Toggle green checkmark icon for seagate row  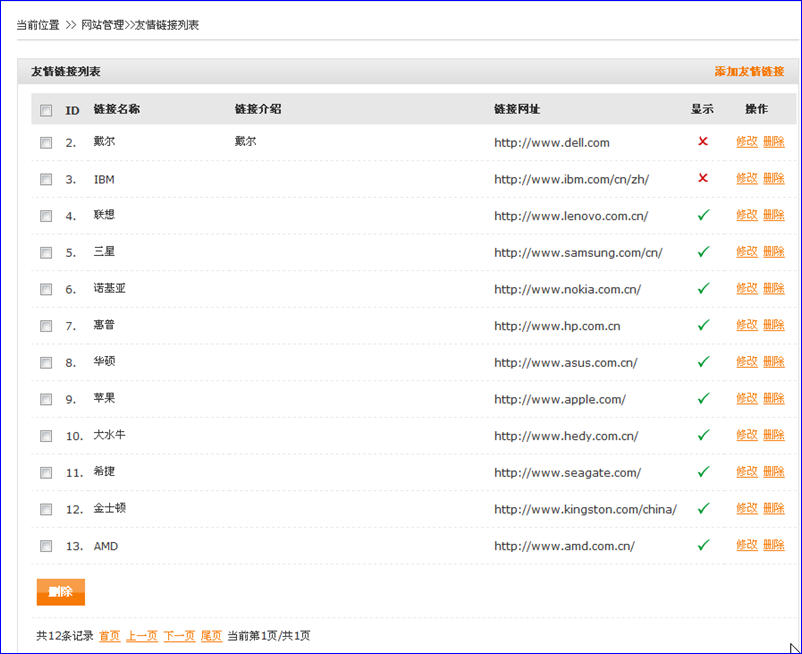pyautogui.click(x=704, y=471)
